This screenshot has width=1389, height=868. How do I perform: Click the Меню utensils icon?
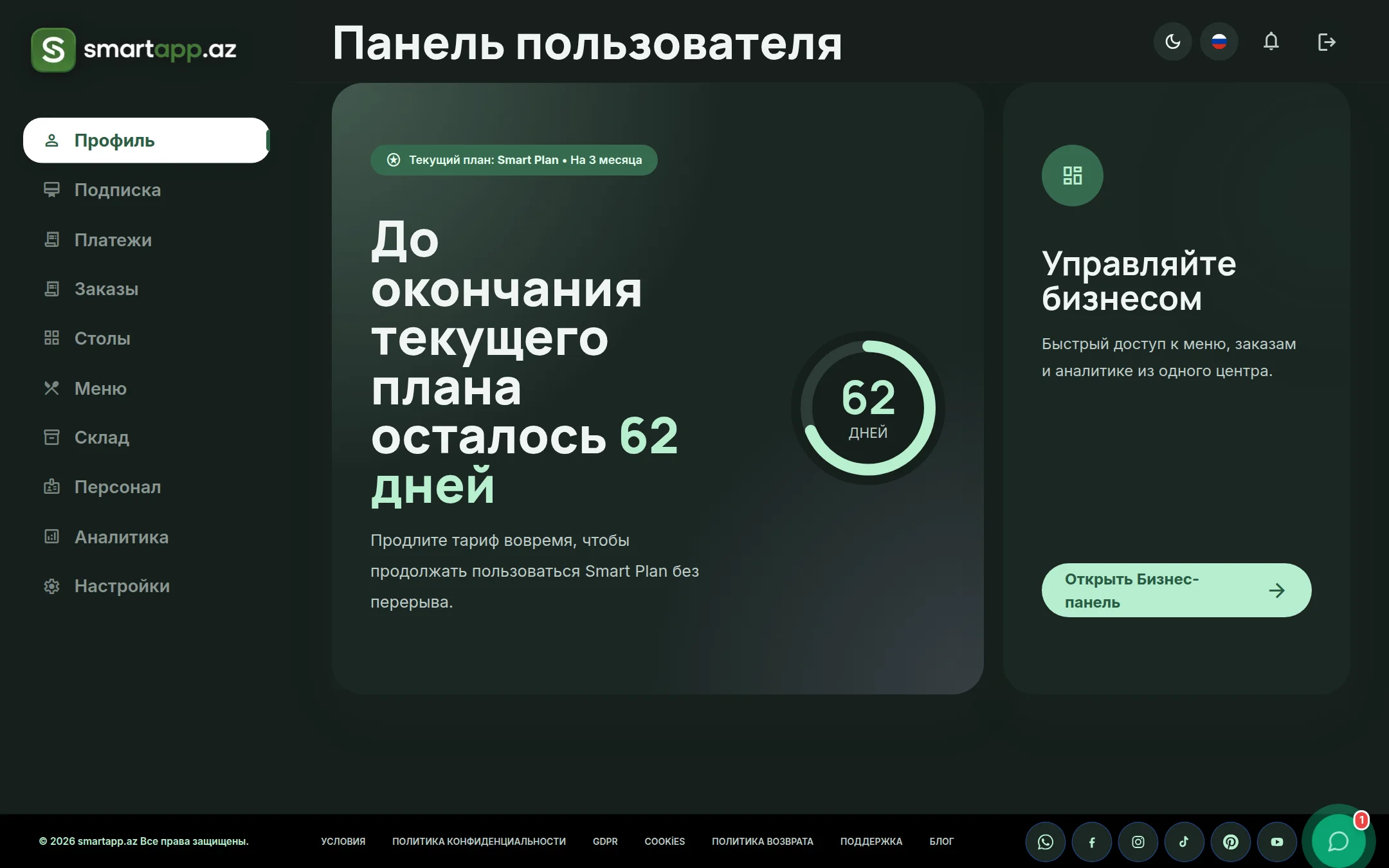click(51, 388)
